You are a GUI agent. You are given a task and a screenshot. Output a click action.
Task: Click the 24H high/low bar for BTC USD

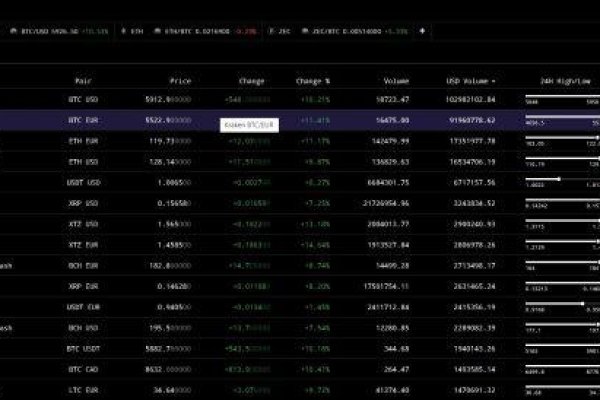(x=562, y=97)
